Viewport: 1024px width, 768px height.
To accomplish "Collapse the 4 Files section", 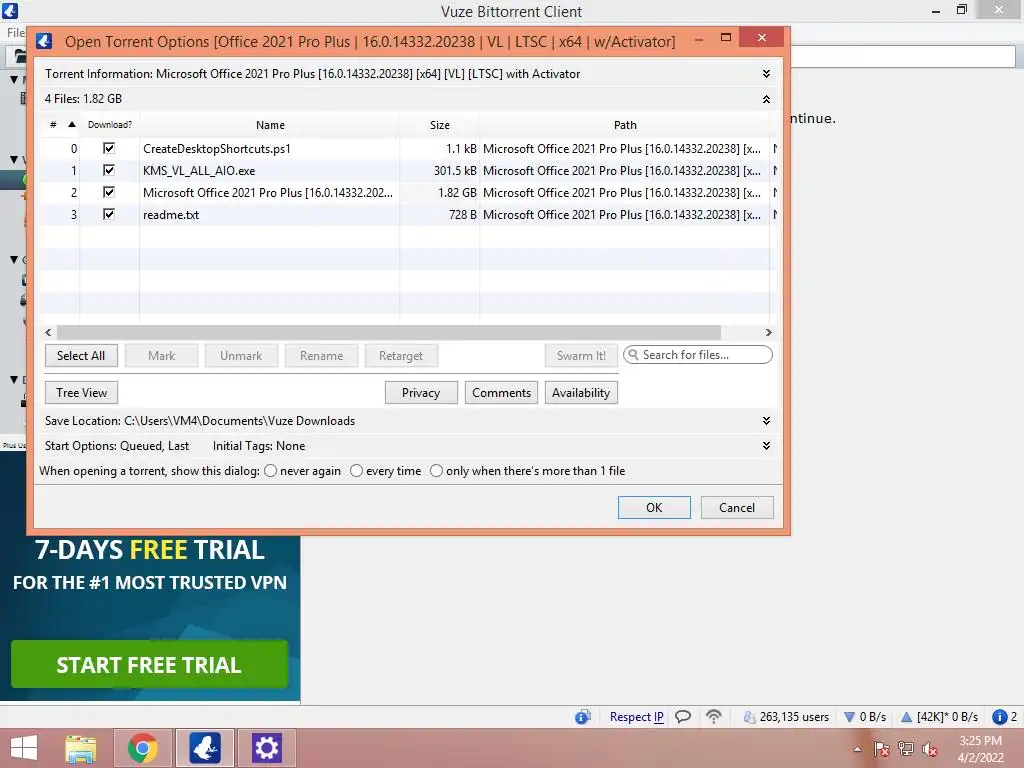I will click(x=767, y=99).
